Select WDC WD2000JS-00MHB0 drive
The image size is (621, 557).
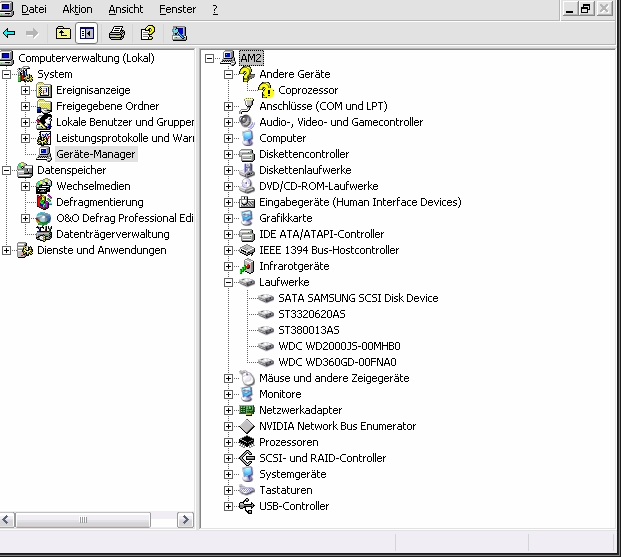pos(339,346)
